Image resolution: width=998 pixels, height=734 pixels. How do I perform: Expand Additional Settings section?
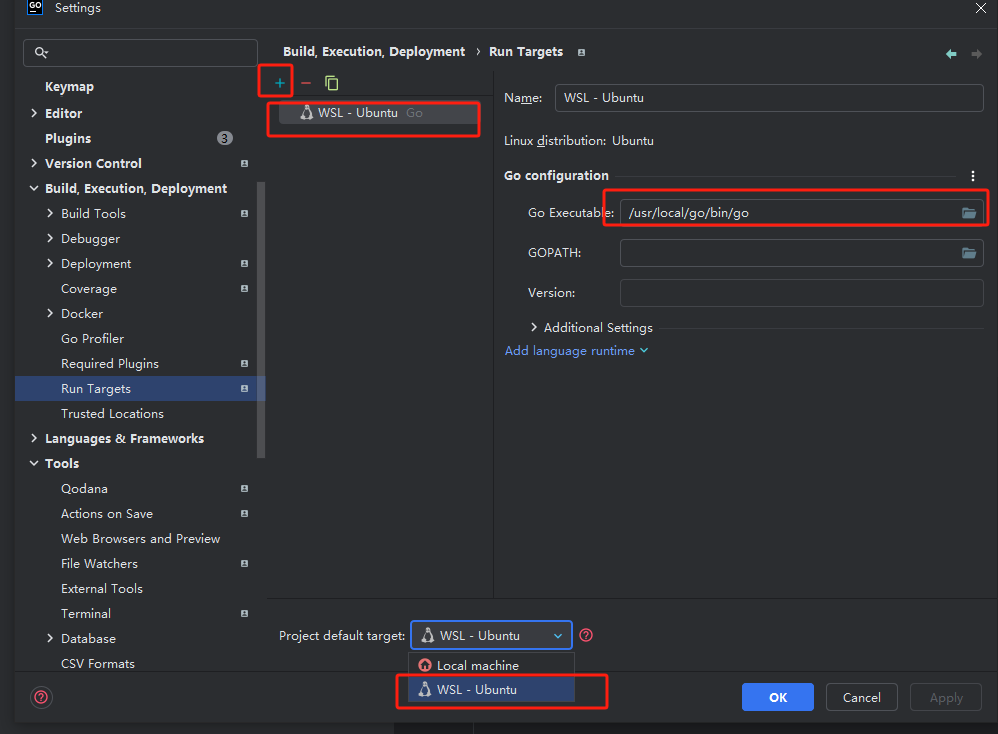[x=534, y=327]
